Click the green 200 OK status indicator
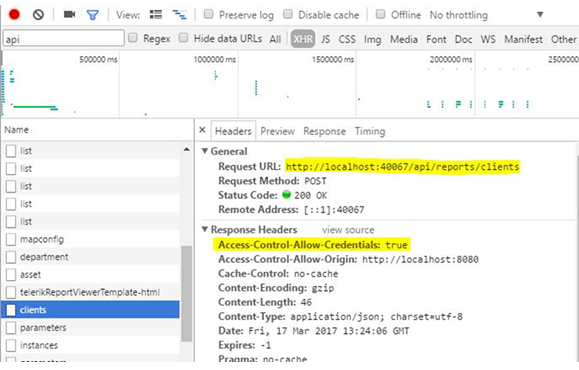Screen dimensions: 579x370 click(x=287, y=195)
